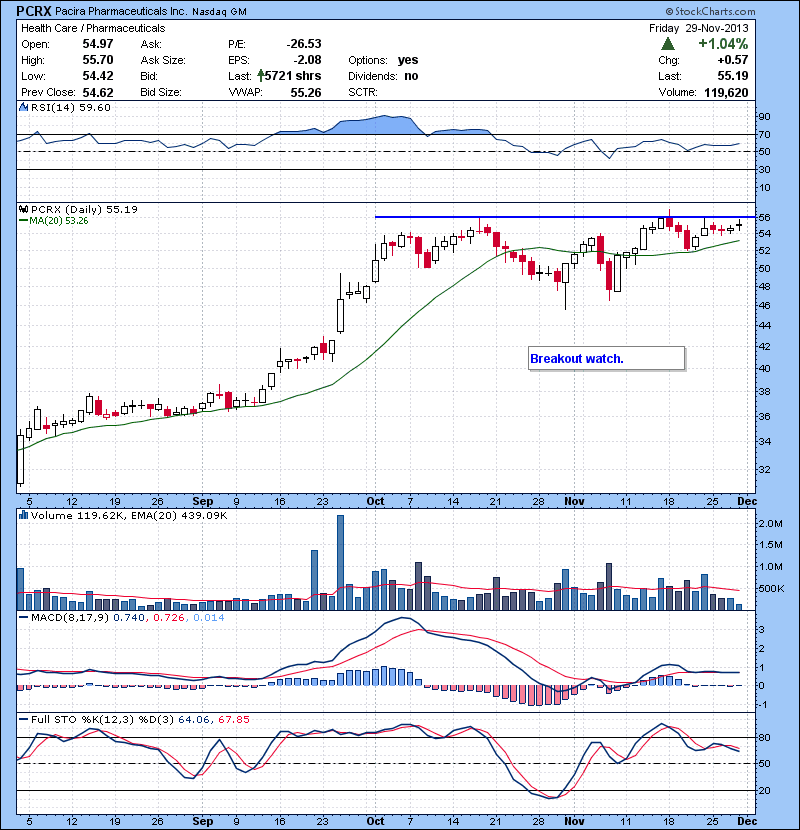Click the date Friday 29-Nov-2013
This screenshot has width=800, height=830.
(x=699, y=28)
